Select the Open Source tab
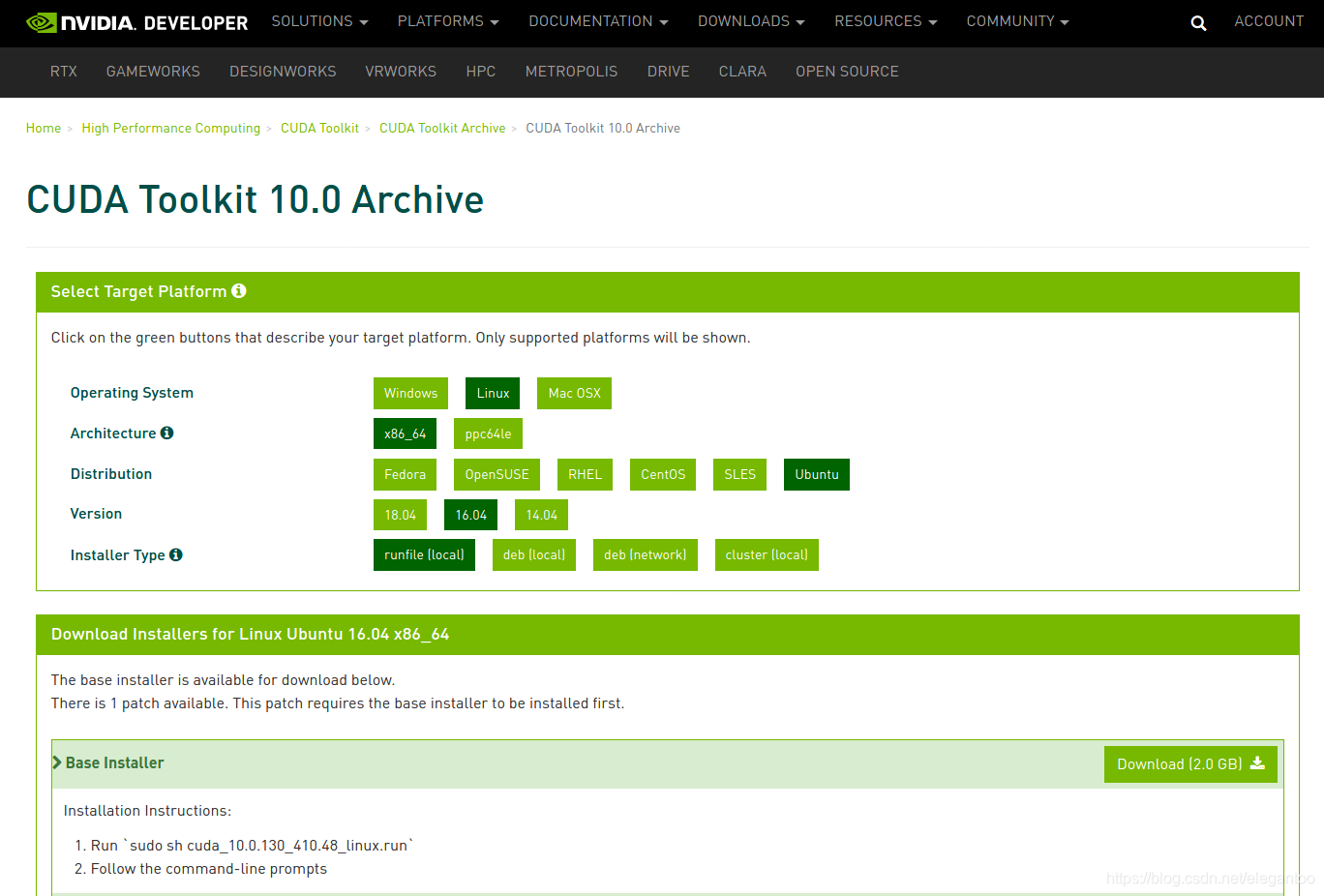This screenshot has height=896, width=1324. [847, 72]
